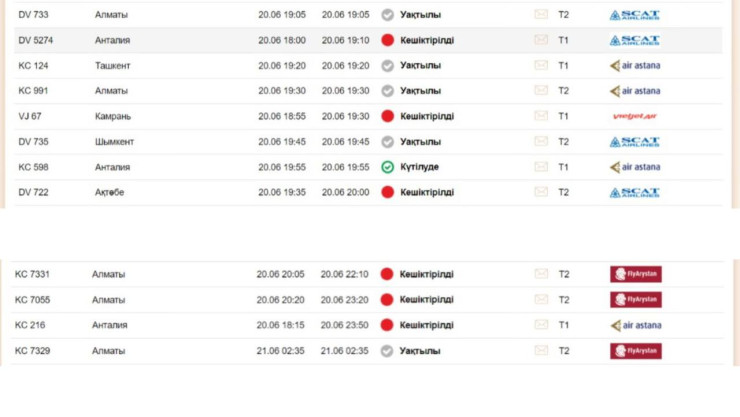Click SCAT Airlines logo for DV 5274
This screenshot has width=740, height=417.
click(634, 40)
